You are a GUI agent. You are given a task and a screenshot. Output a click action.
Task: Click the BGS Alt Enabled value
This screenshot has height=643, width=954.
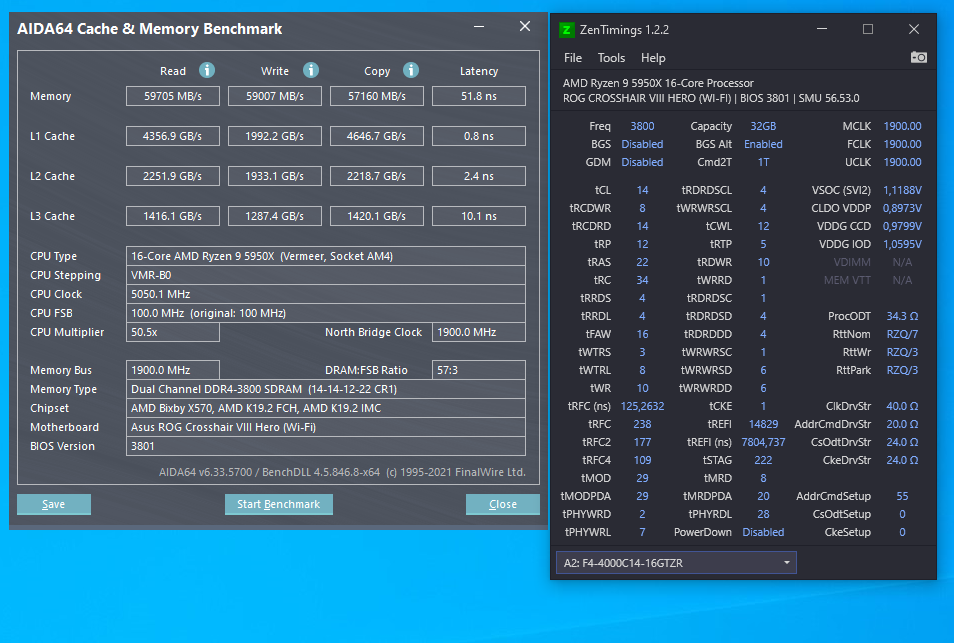point(763,144)
